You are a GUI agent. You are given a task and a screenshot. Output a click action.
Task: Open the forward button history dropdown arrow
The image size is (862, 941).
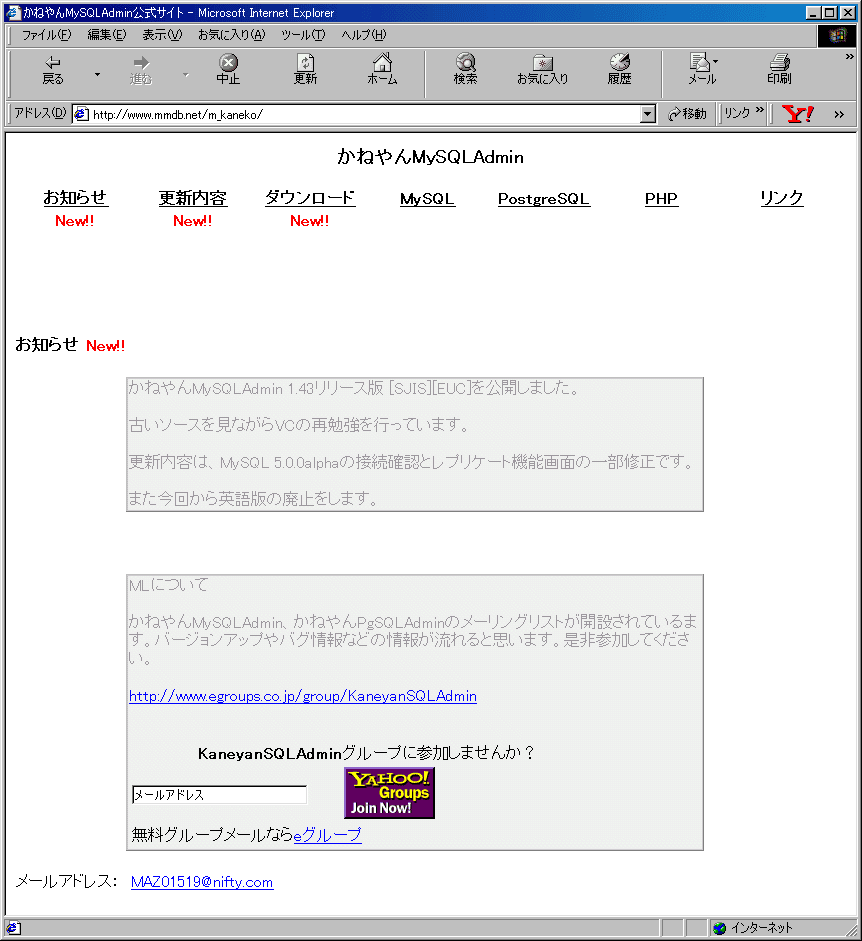[x=185, y=74]
